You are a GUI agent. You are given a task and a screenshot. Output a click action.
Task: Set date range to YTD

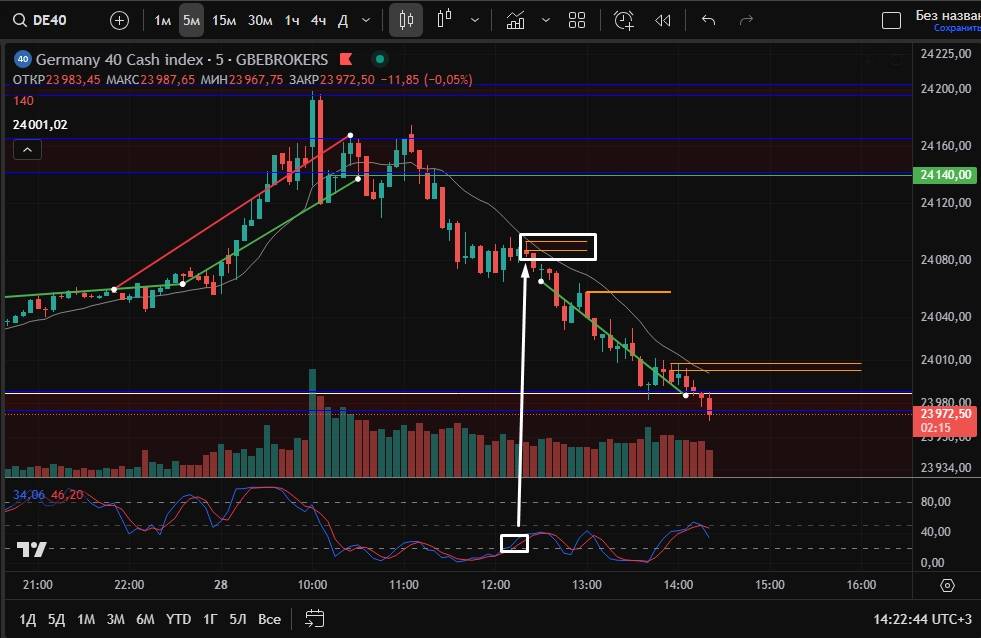(179, 619)
